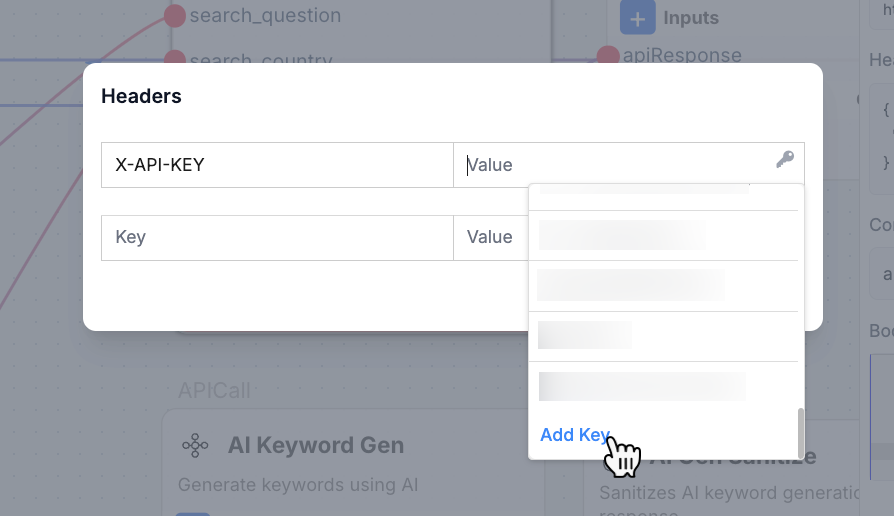894x516 pixels.
Task: Click the red port beside apiResponse
Action: 608,55
